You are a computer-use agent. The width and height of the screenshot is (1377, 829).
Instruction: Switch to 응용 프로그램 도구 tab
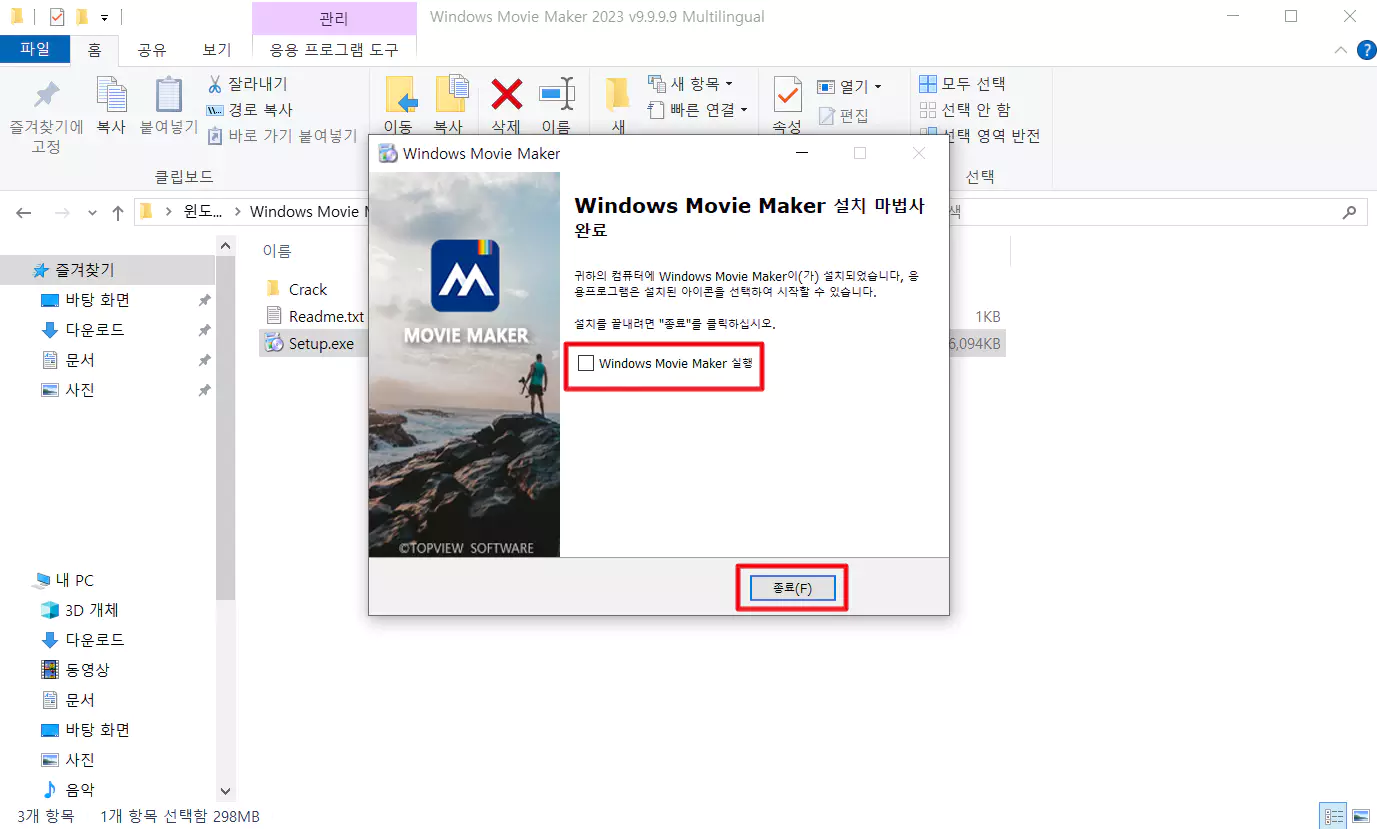click(x=334, y=50)
